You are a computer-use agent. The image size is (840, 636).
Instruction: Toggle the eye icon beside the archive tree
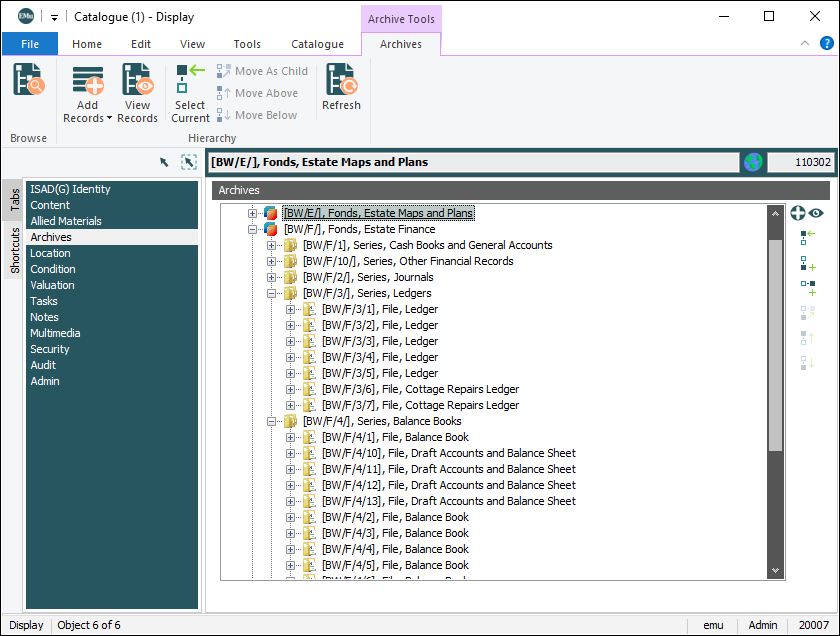pyautogui.click(x=817, y=213)
